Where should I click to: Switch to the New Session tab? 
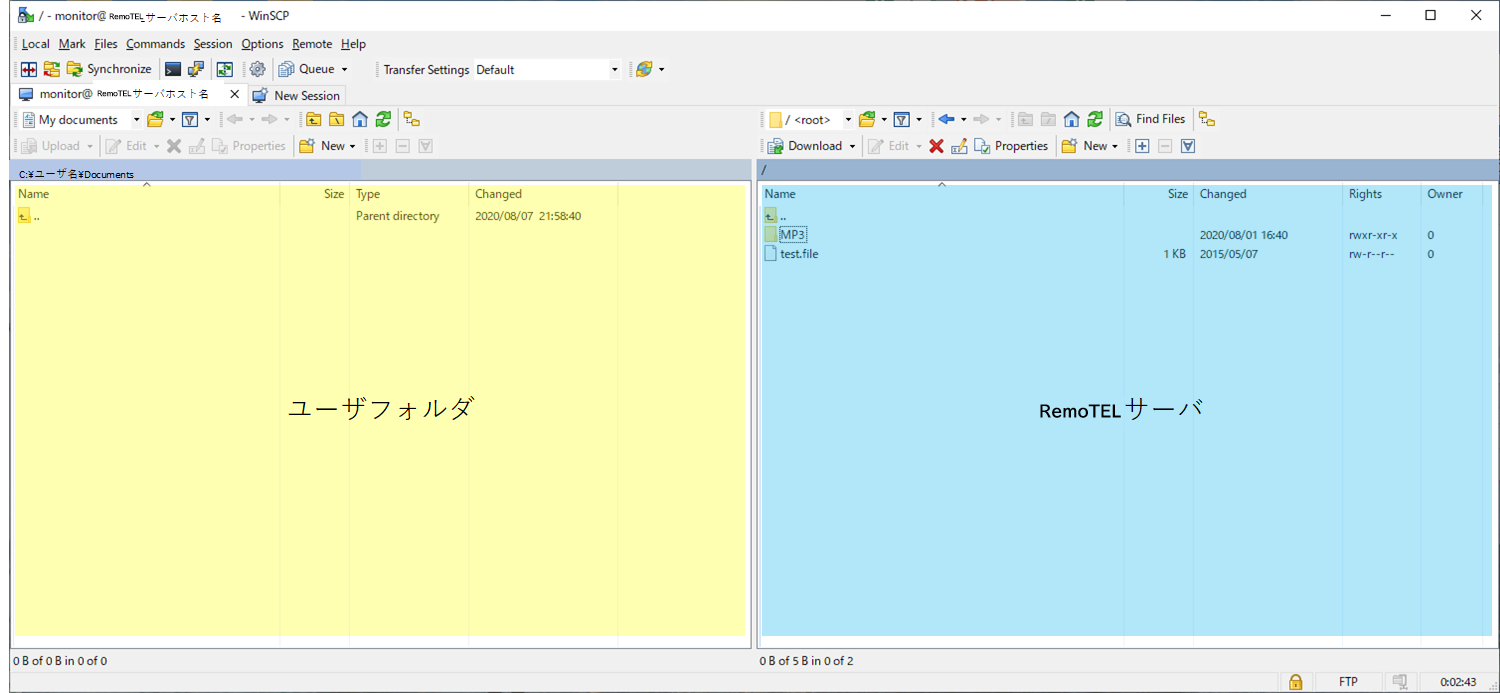click(296, 95)
